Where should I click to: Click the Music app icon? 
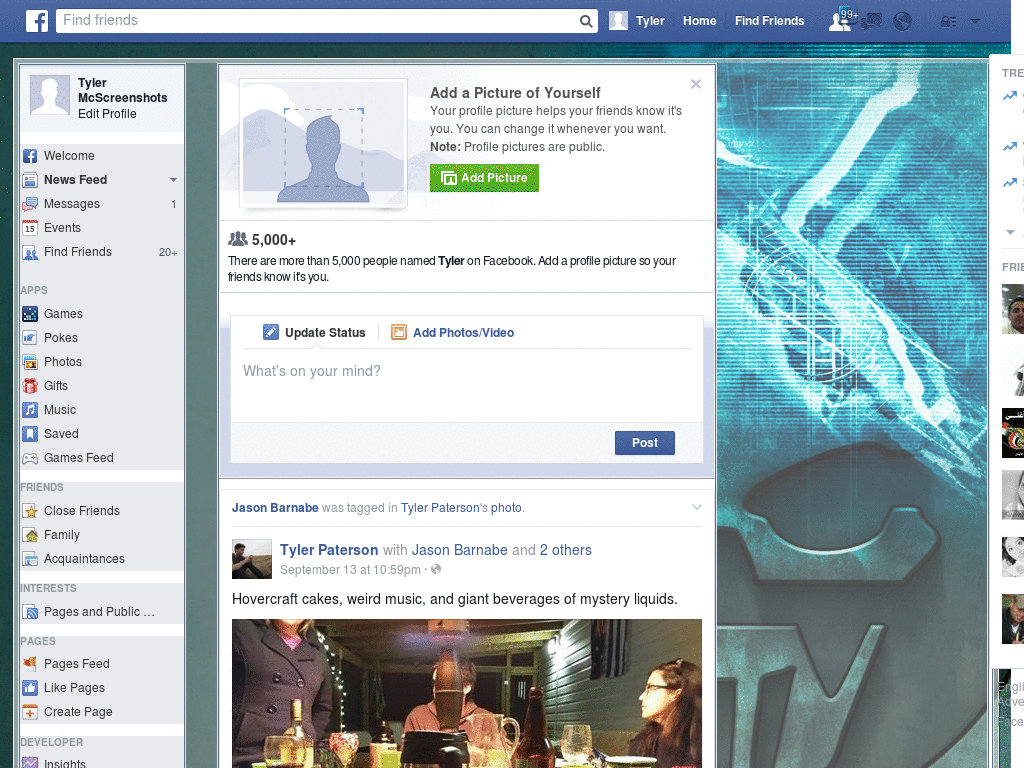30,410
